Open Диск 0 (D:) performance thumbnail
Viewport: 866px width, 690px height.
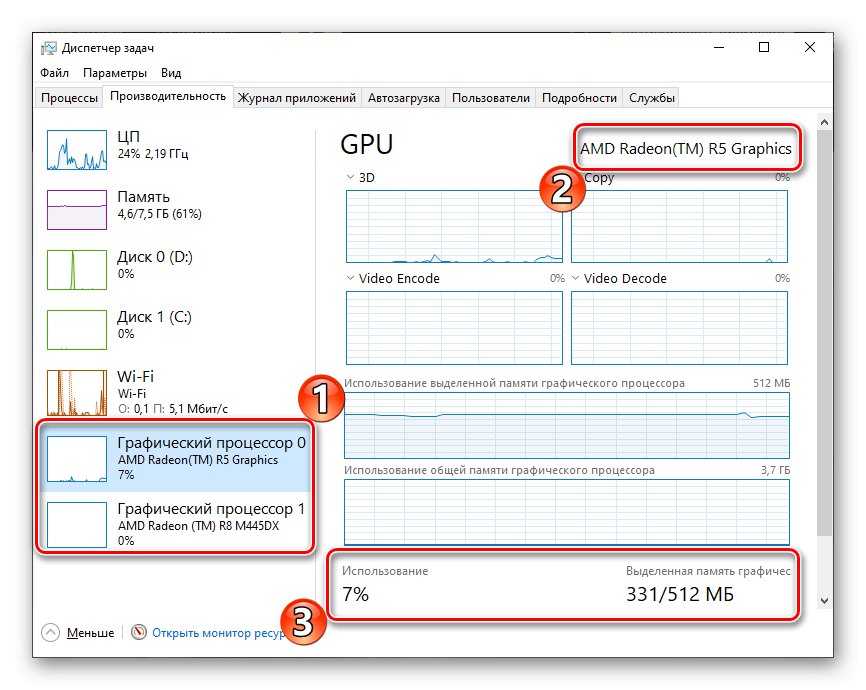point(76,269)
